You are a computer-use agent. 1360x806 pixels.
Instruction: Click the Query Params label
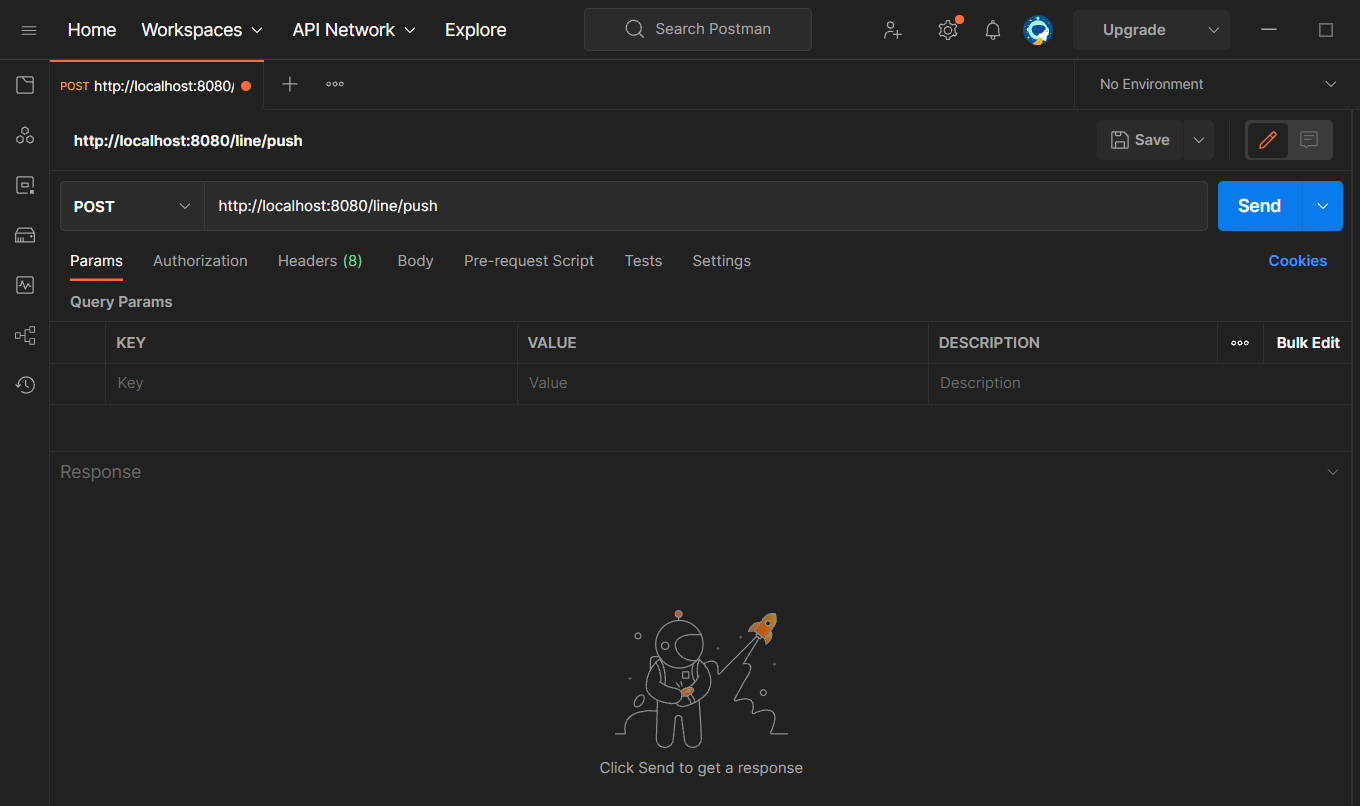(x=121, y=302)
